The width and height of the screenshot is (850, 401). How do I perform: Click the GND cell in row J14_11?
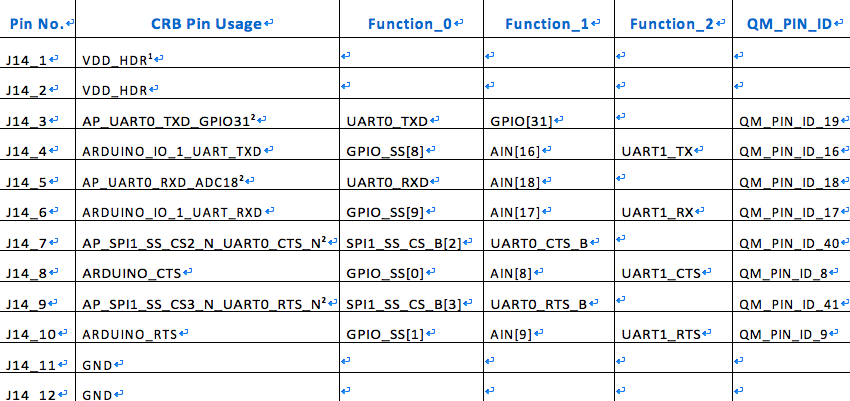[208, 358]
